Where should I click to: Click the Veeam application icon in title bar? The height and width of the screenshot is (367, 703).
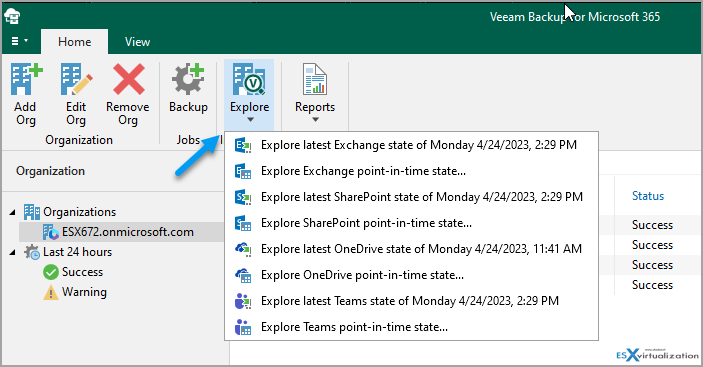(x=13, y=17)
